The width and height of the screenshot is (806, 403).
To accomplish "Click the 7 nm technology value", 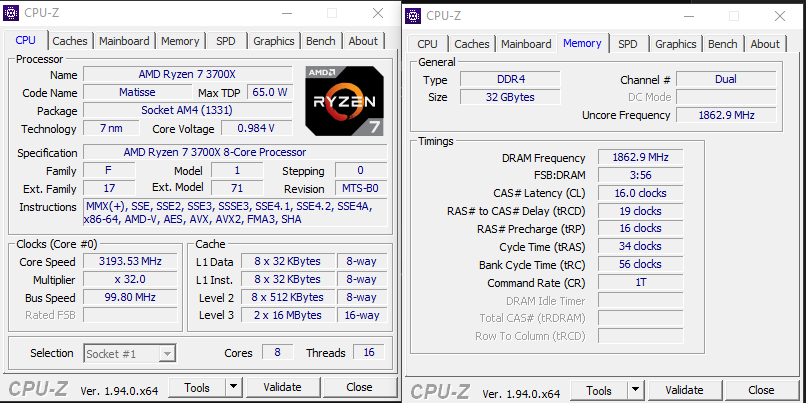I will [x=111, y=129].
